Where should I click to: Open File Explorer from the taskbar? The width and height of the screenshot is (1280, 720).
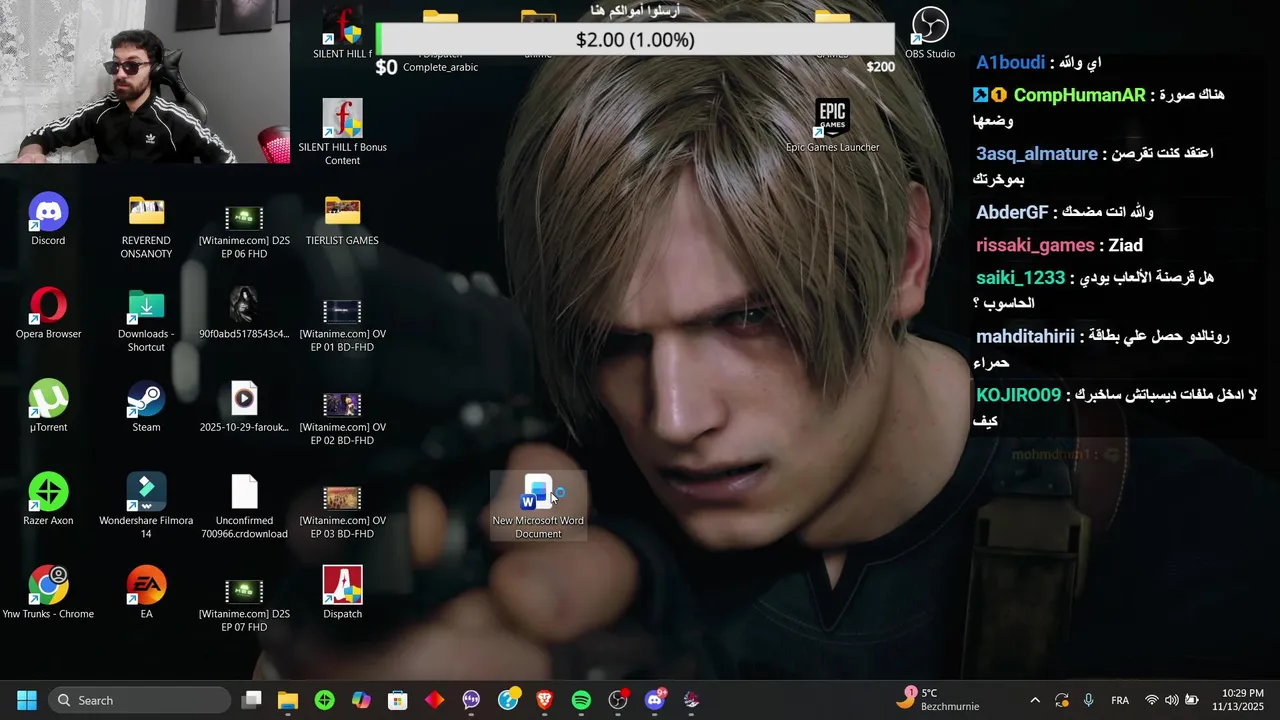tap(288, 700)
